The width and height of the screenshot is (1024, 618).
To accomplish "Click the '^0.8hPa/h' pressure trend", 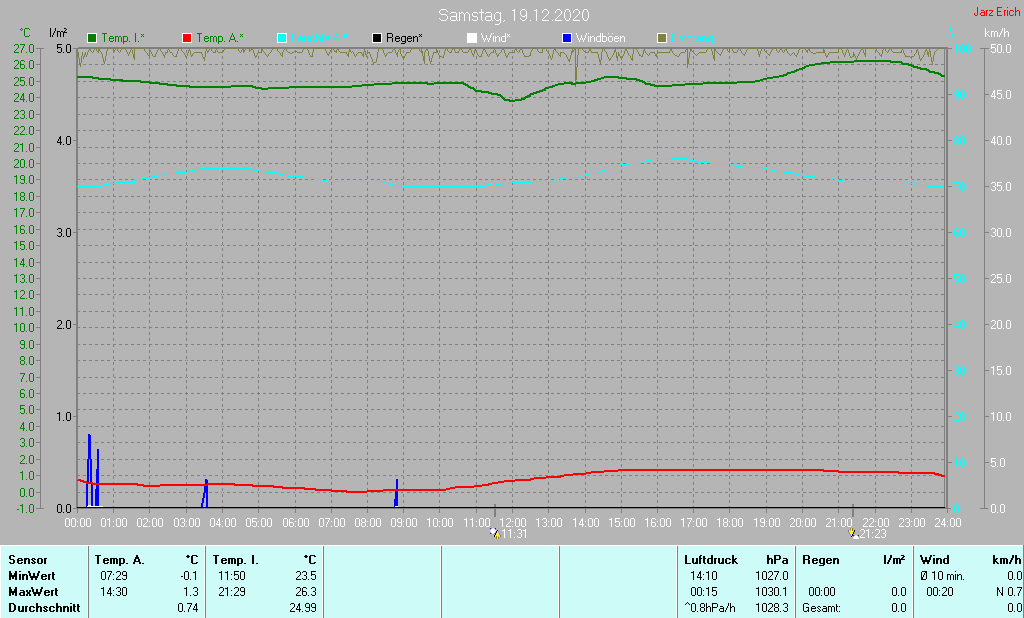I will pos(710,608).
